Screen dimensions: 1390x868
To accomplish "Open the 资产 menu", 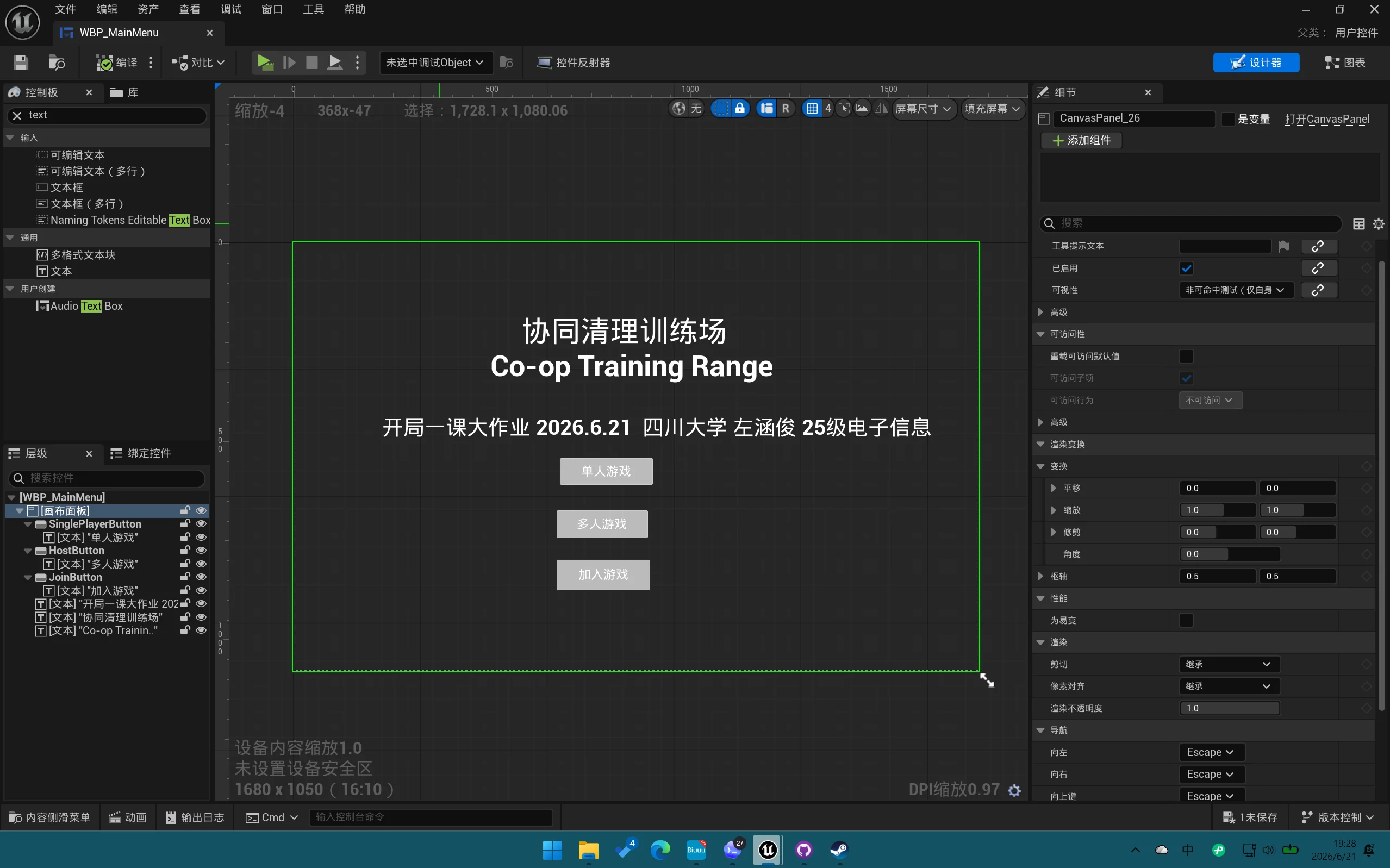I will pyautogui.click(x=148, y=9).
